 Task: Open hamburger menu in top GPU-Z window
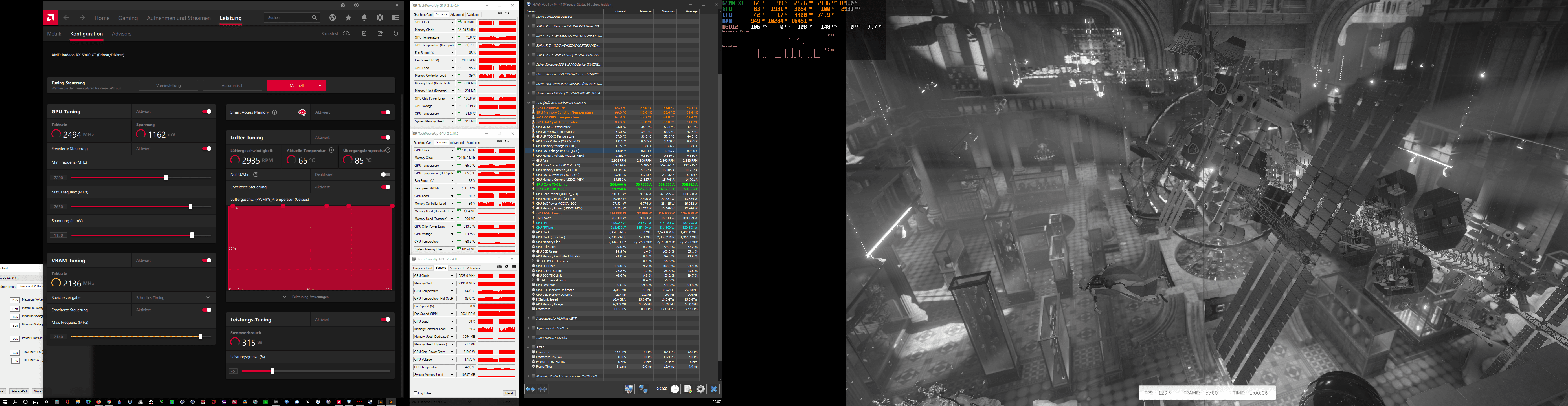click(x=514, y=13)
